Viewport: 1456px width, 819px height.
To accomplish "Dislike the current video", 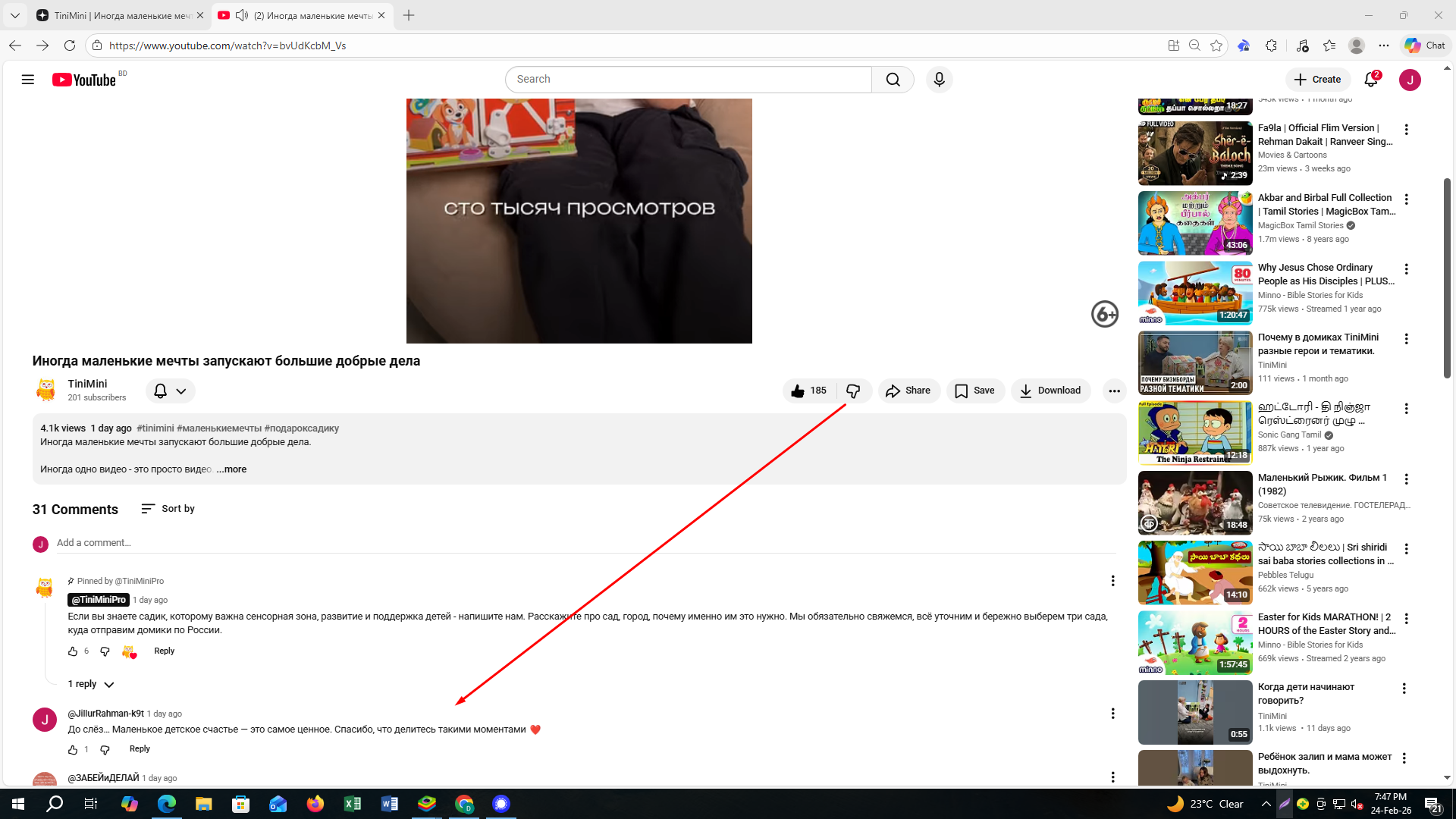I will 853,391.
